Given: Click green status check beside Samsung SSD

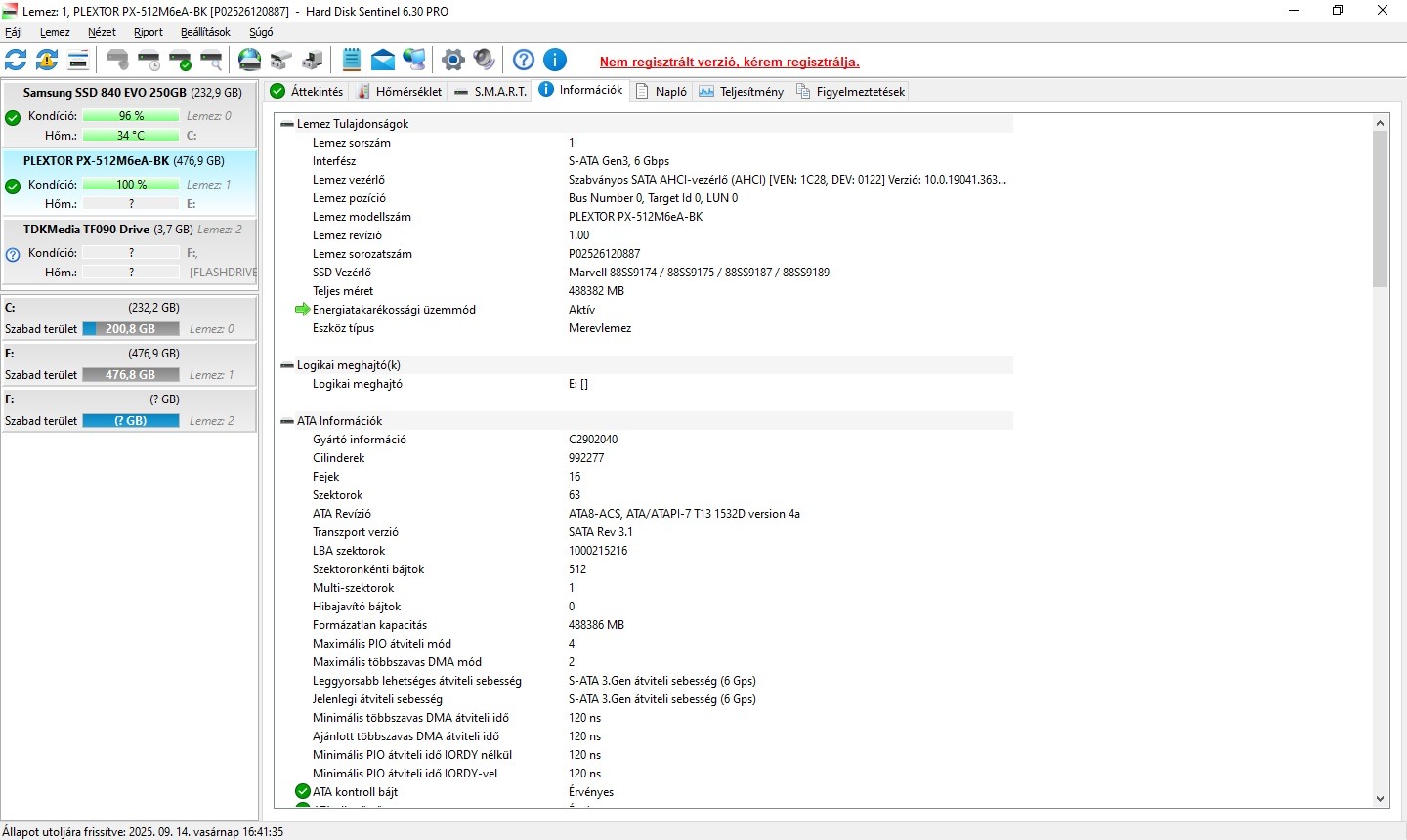Looking at the screenshot, I should [13, 118].
